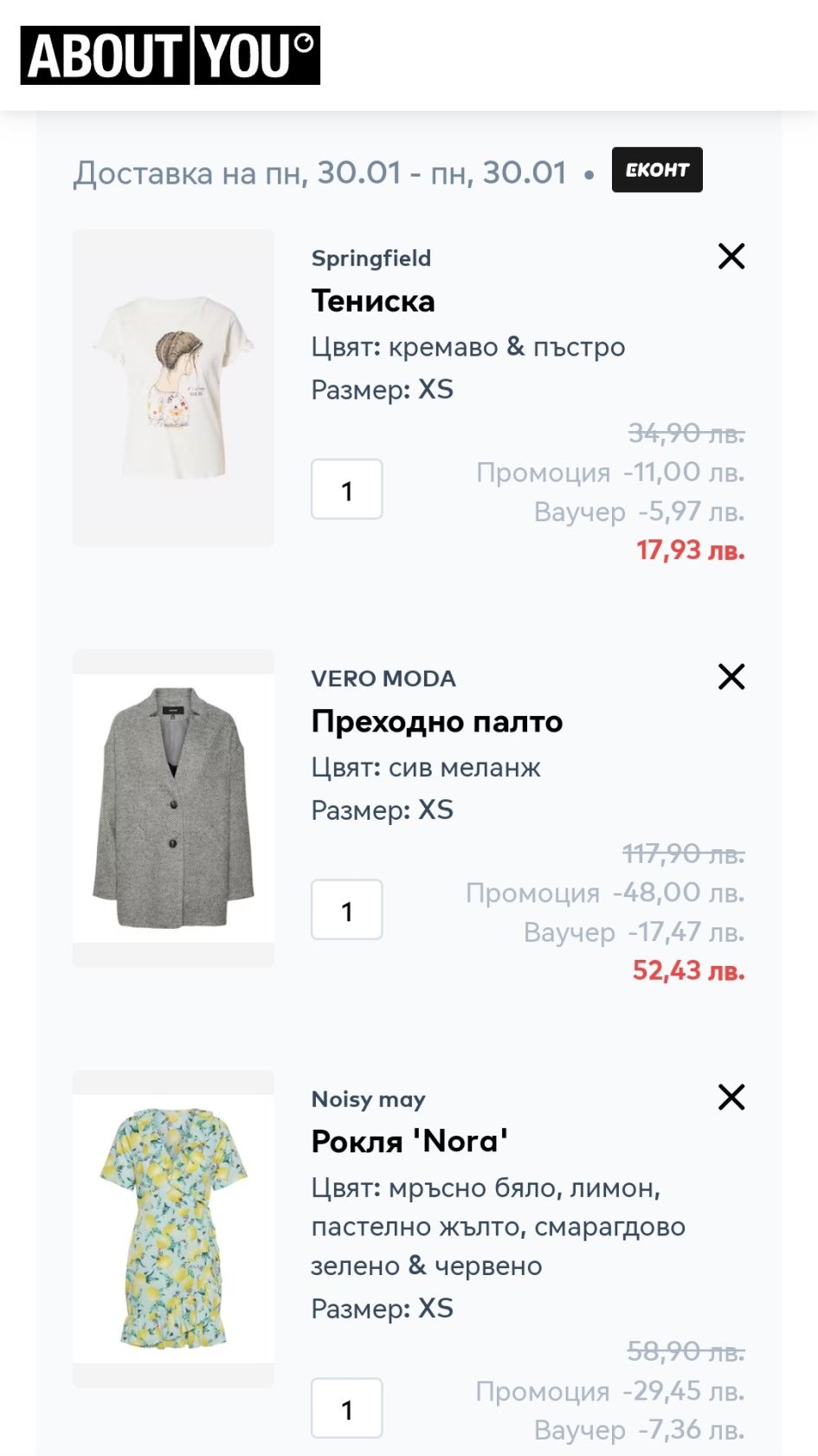Open the ABOUT YOU logo home link
Image resolution: width=818 pixels, height=1456 pixels.
point(171,55)
